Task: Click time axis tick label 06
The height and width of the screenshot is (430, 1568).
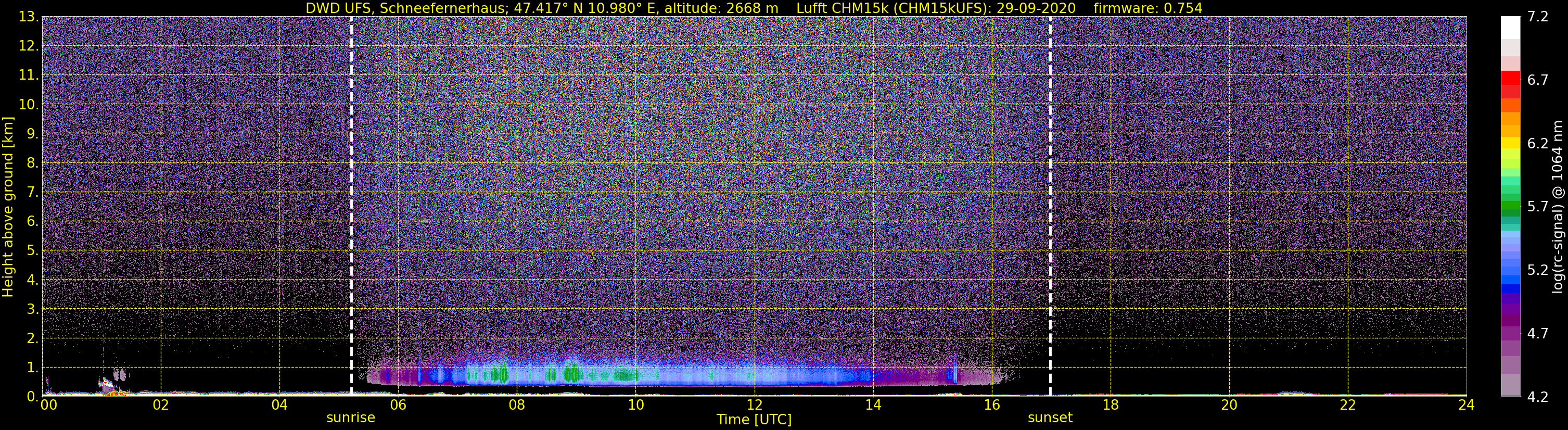Action: coord(398,405)
